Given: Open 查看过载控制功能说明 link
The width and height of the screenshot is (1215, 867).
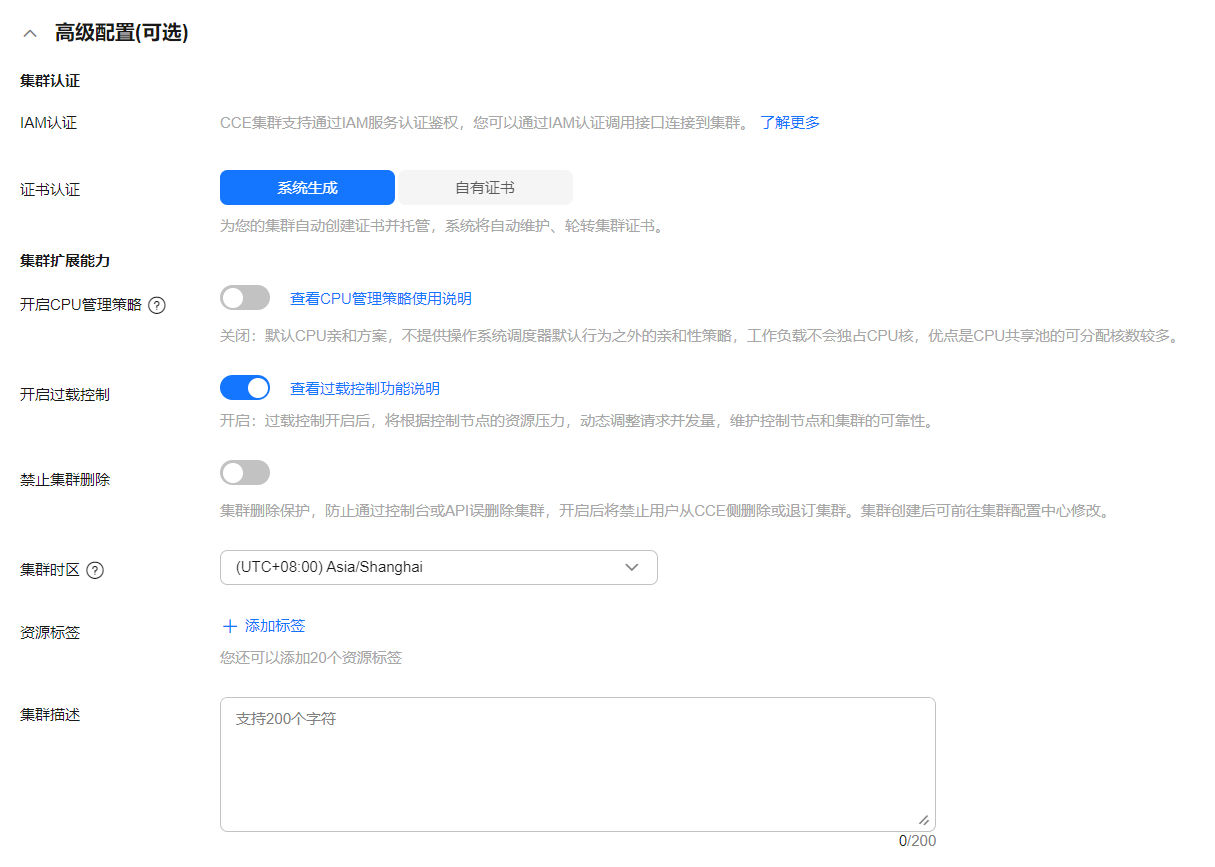Looking at the screenshot, I should (365, 388).
